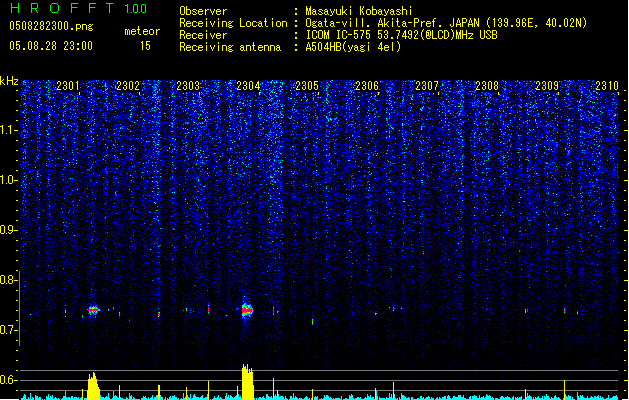Viewport: 629px width, 400px height.
Task: Click the 2307 time marker
Action: coord(427,86)
